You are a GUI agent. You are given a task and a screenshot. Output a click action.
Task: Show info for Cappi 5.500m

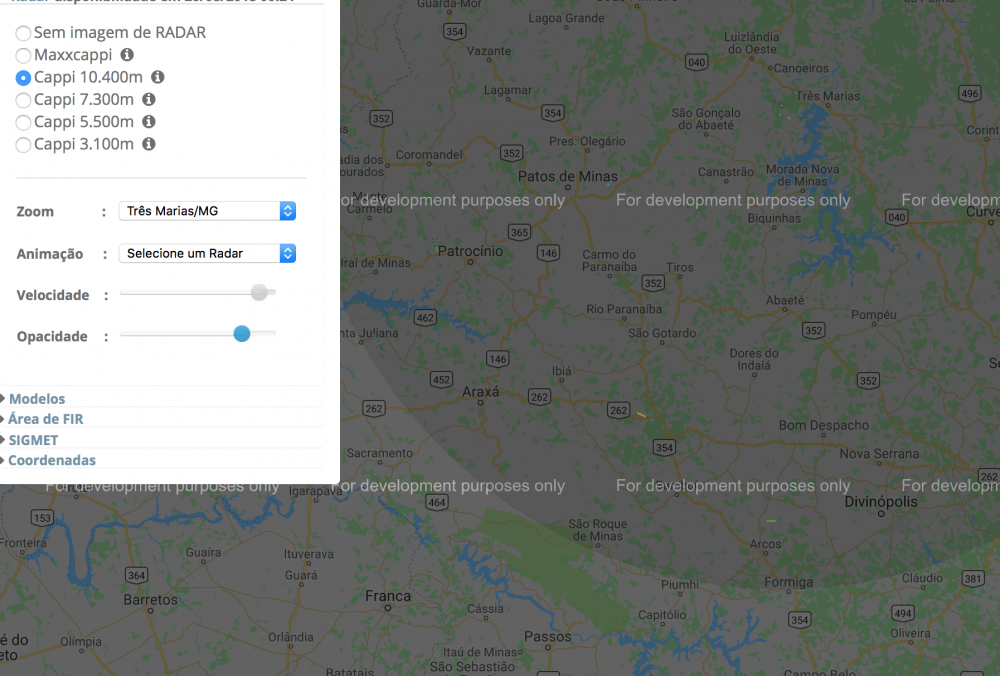pyautogui.click(x=149, y=121)
